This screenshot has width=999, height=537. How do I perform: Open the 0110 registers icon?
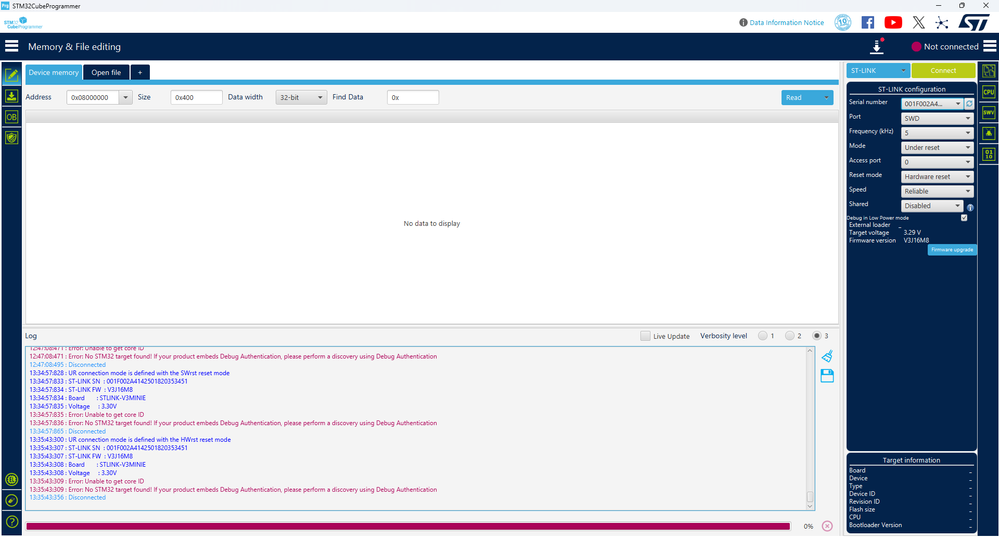989,154
